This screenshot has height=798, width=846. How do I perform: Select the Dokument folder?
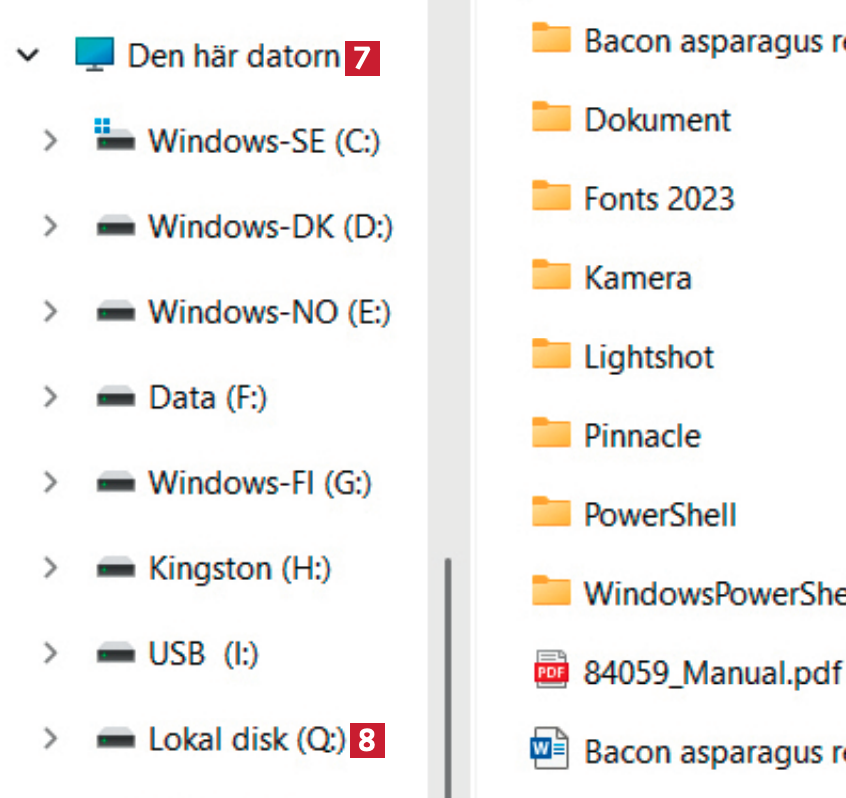point(657,120)
